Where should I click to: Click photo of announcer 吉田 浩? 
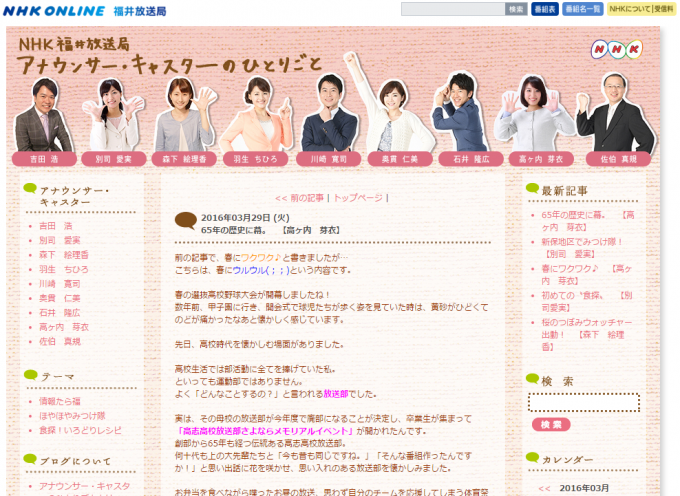click(x=43, y=115)
